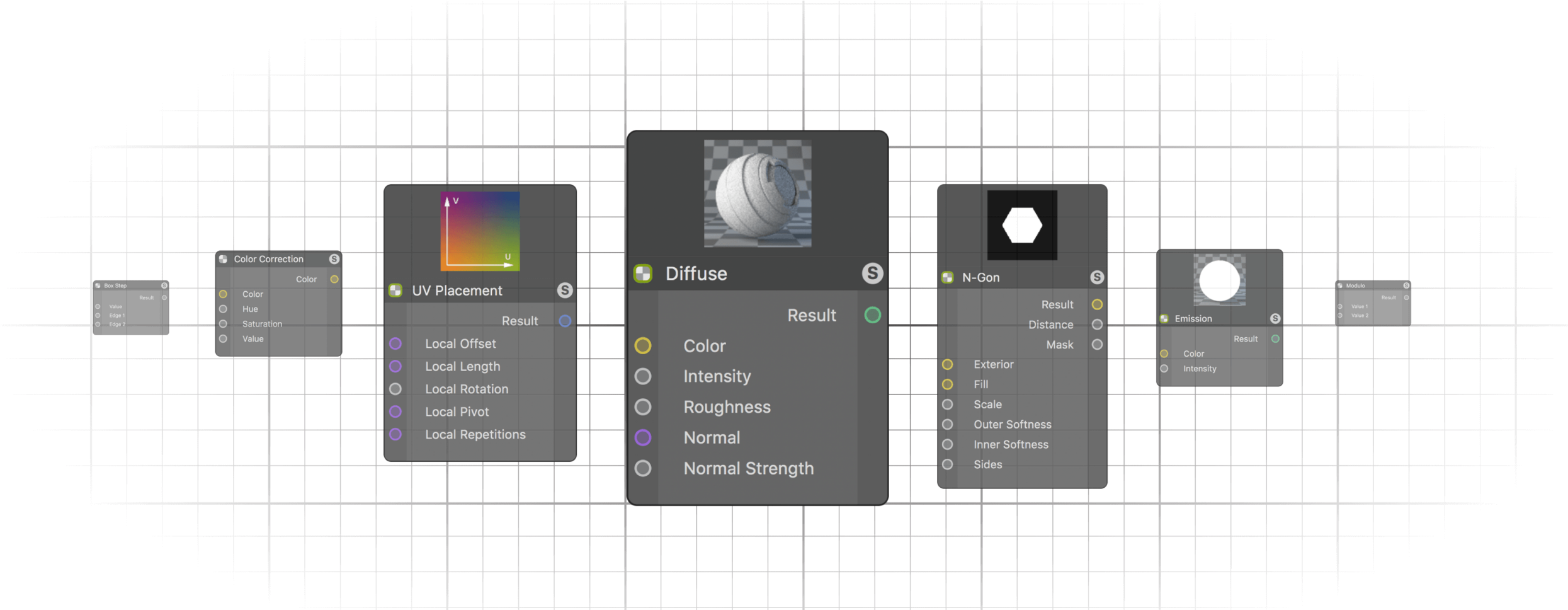The height and width of the screenshot is (610, 1568).
Task: Select the Box Step node title
Action: [x=115, y=285]
